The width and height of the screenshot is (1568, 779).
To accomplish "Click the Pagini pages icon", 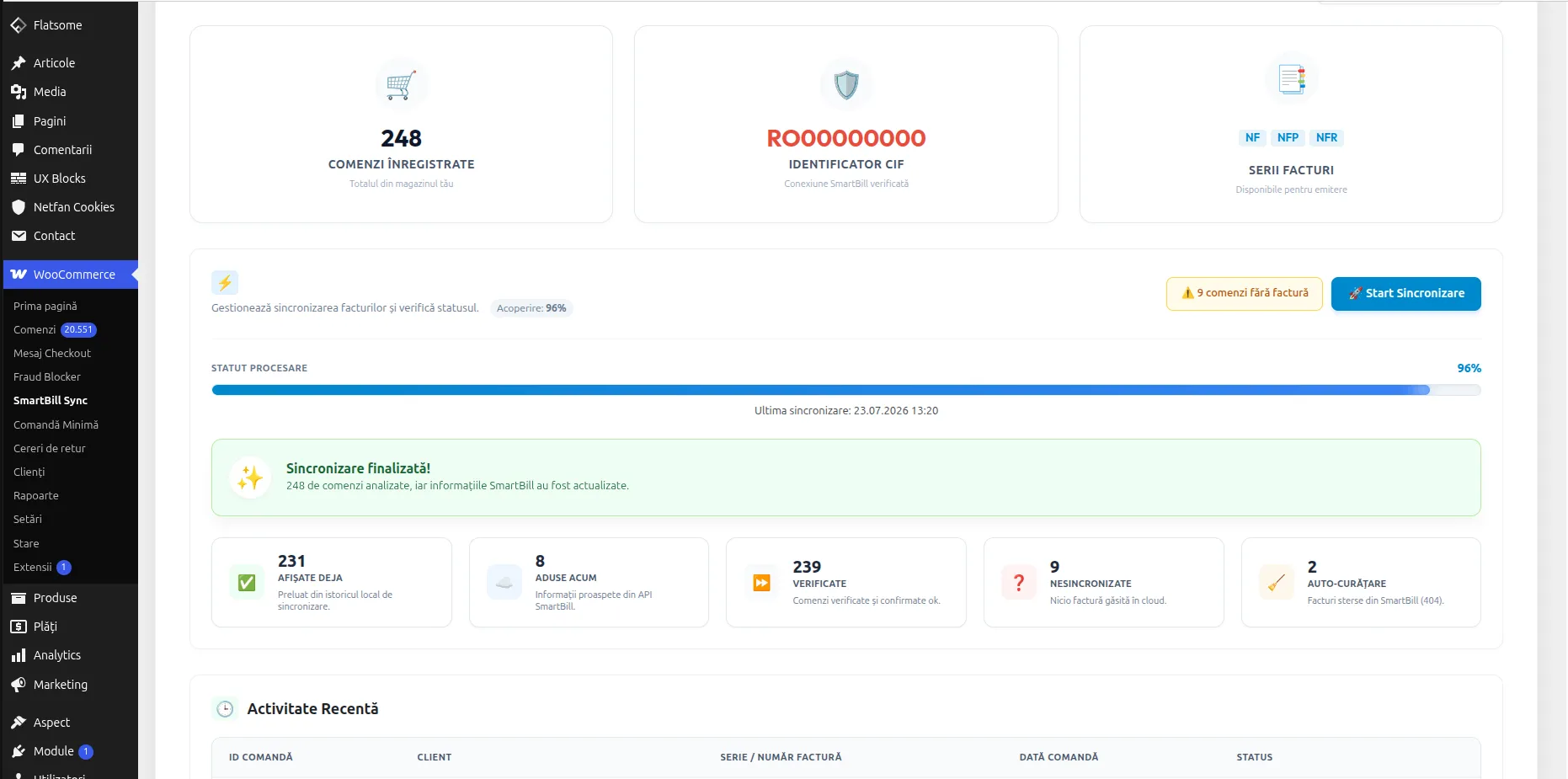I will [x=19, y=121].
